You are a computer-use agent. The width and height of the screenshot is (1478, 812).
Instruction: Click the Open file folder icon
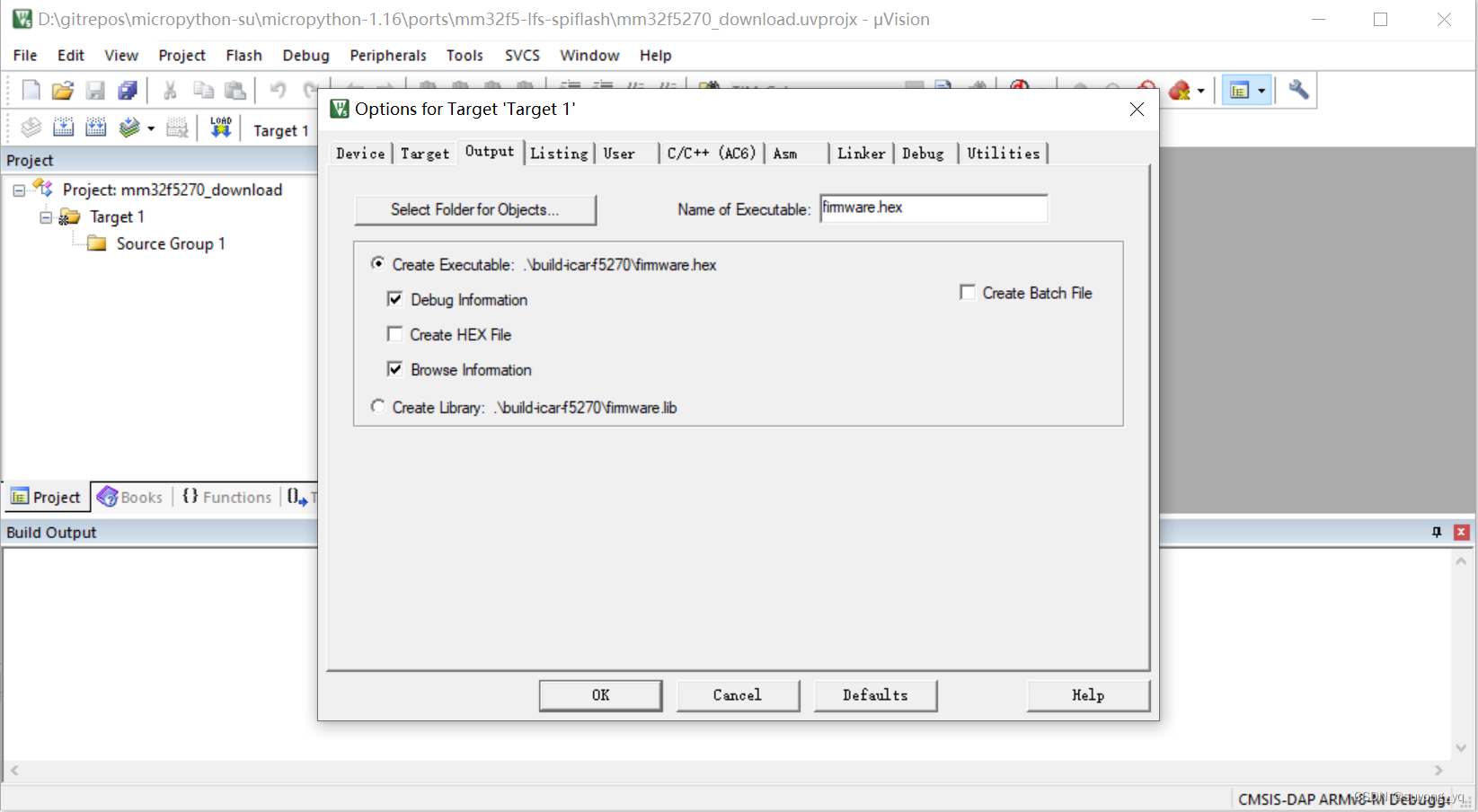63,90
